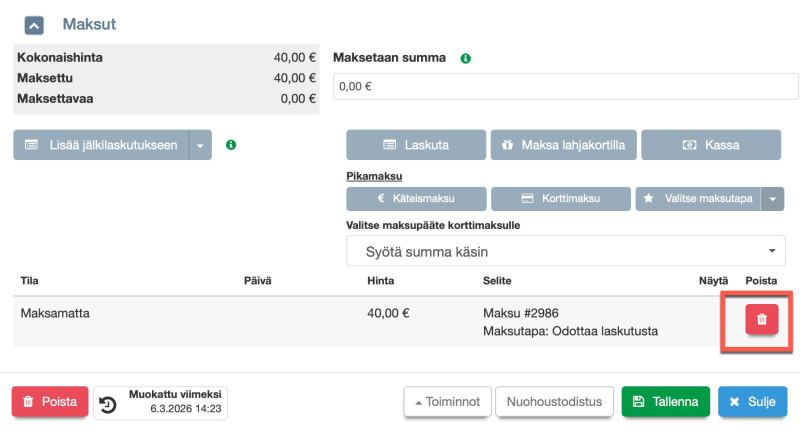The image size is (800, 431).
Task: Open the Toiminnot menu
Action: 446,402
